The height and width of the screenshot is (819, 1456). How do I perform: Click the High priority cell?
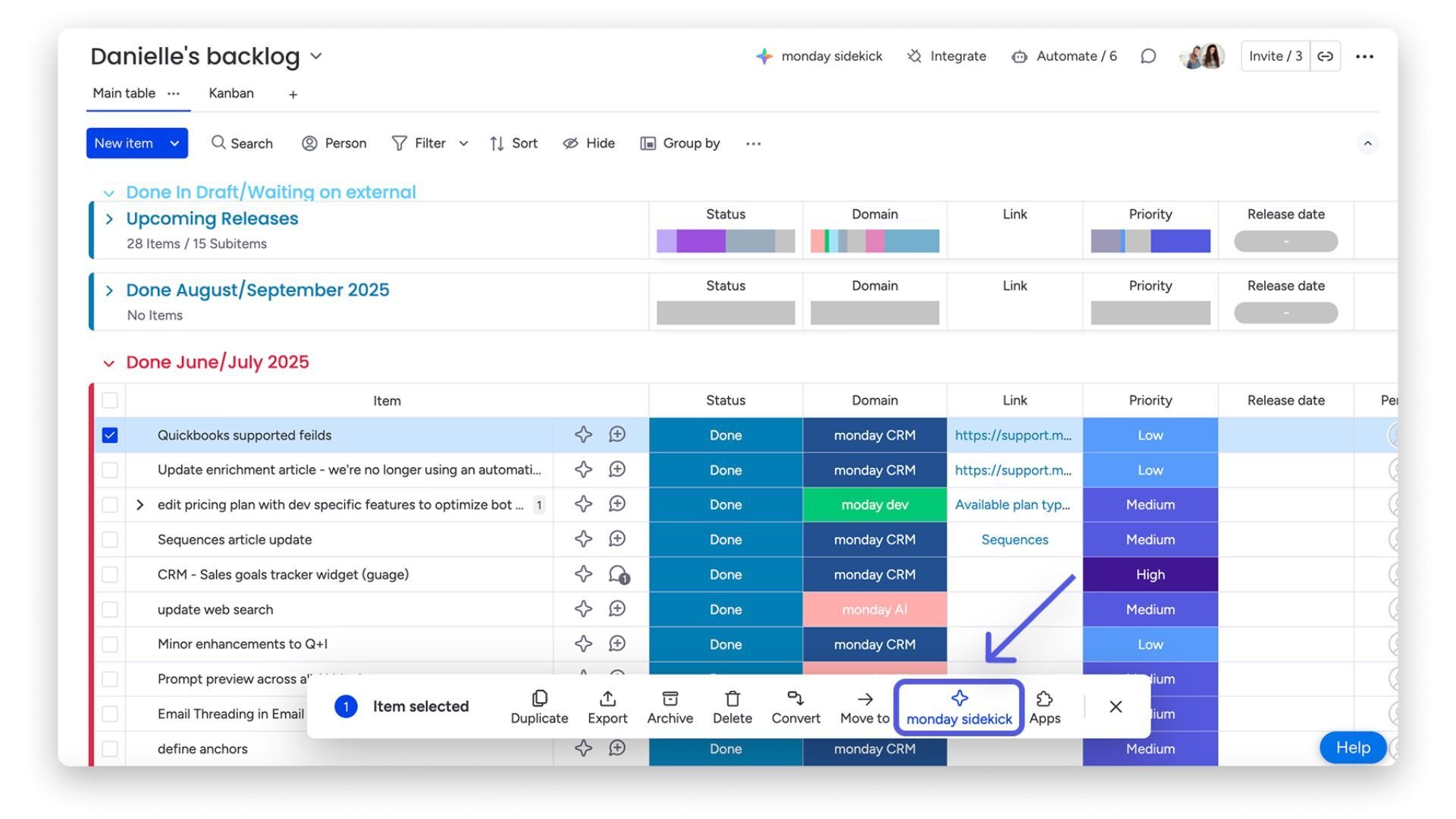1150,575
